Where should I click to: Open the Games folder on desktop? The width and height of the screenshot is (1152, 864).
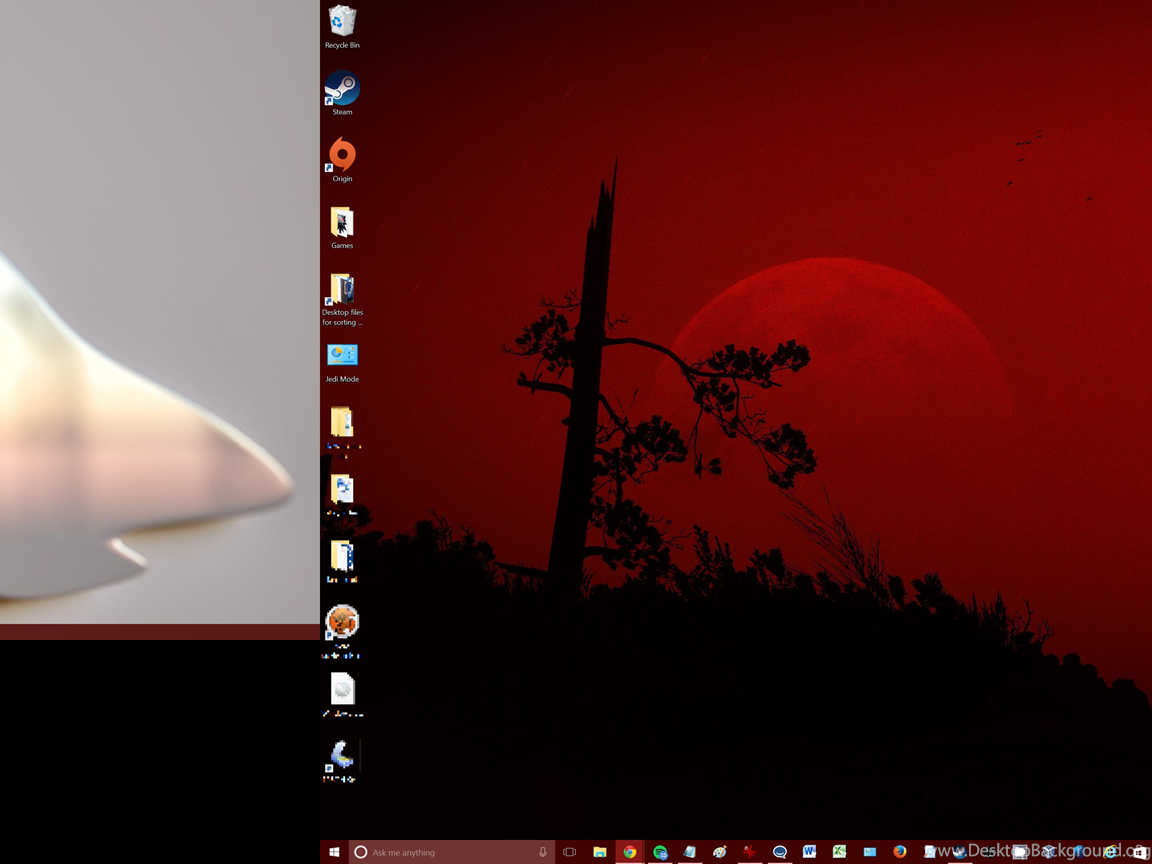(342, 223)
